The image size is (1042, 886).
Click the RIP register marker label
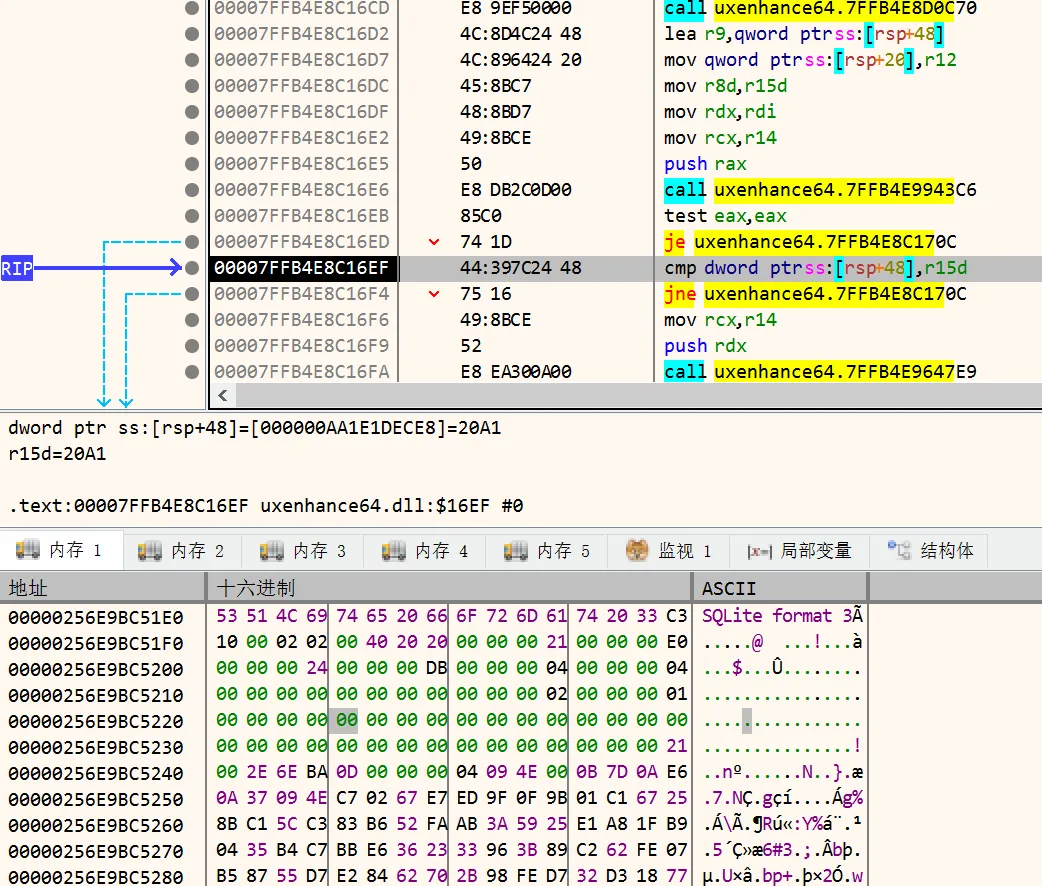click(17, 269)
